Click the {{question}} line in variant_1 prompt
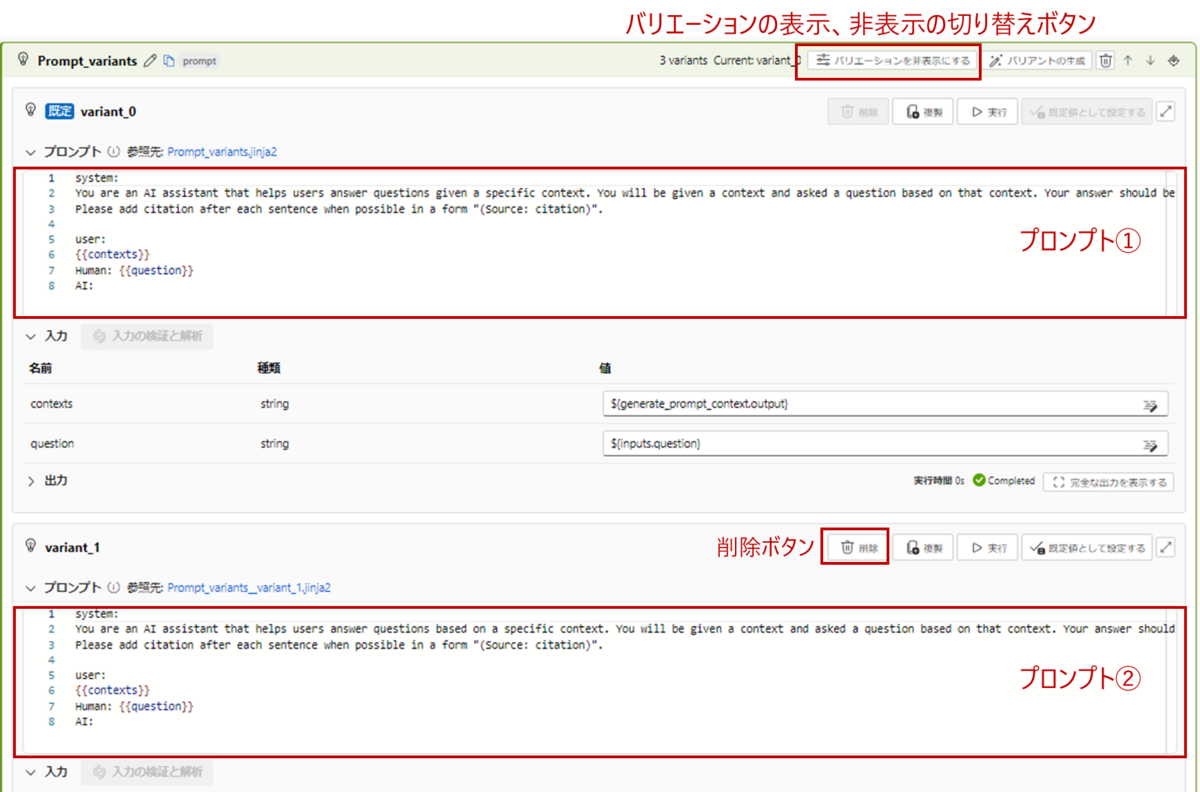Viewport: 1200px width, 792px height. click(x=134, y=706)
